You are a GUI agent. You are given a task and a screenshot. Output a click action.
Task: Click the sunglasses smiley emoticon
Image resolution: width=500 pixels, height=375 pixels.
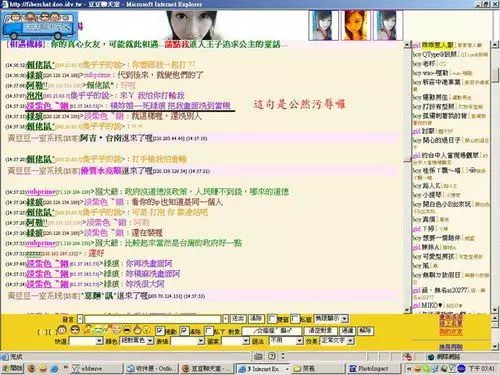[75, 330]
